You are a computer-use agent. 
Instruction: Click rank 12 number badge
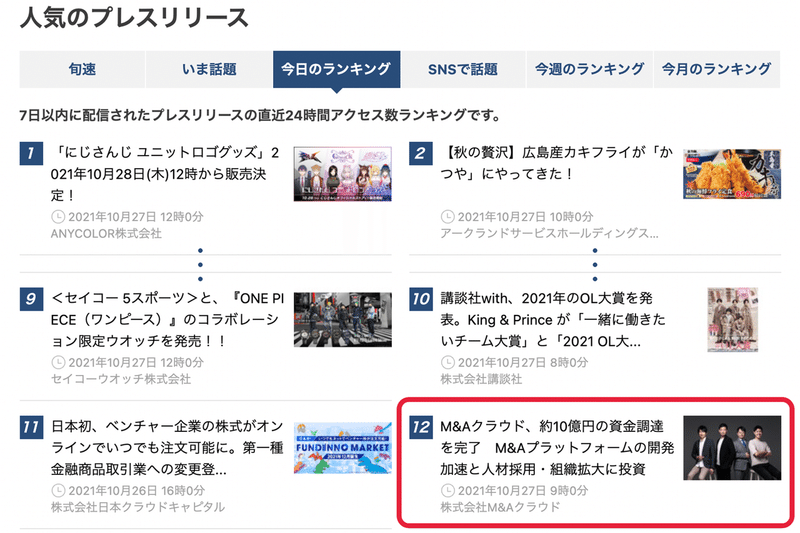(420, 427)
